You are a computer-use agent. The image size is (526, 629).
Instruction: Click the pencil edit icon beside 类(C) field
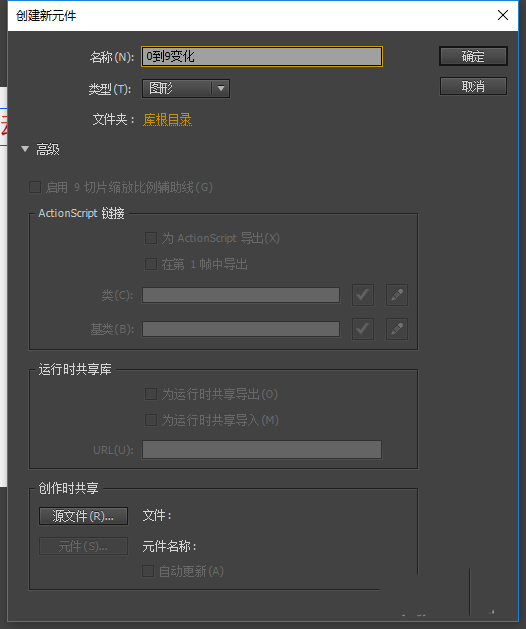pyautogui.click(x=397, y=295)
